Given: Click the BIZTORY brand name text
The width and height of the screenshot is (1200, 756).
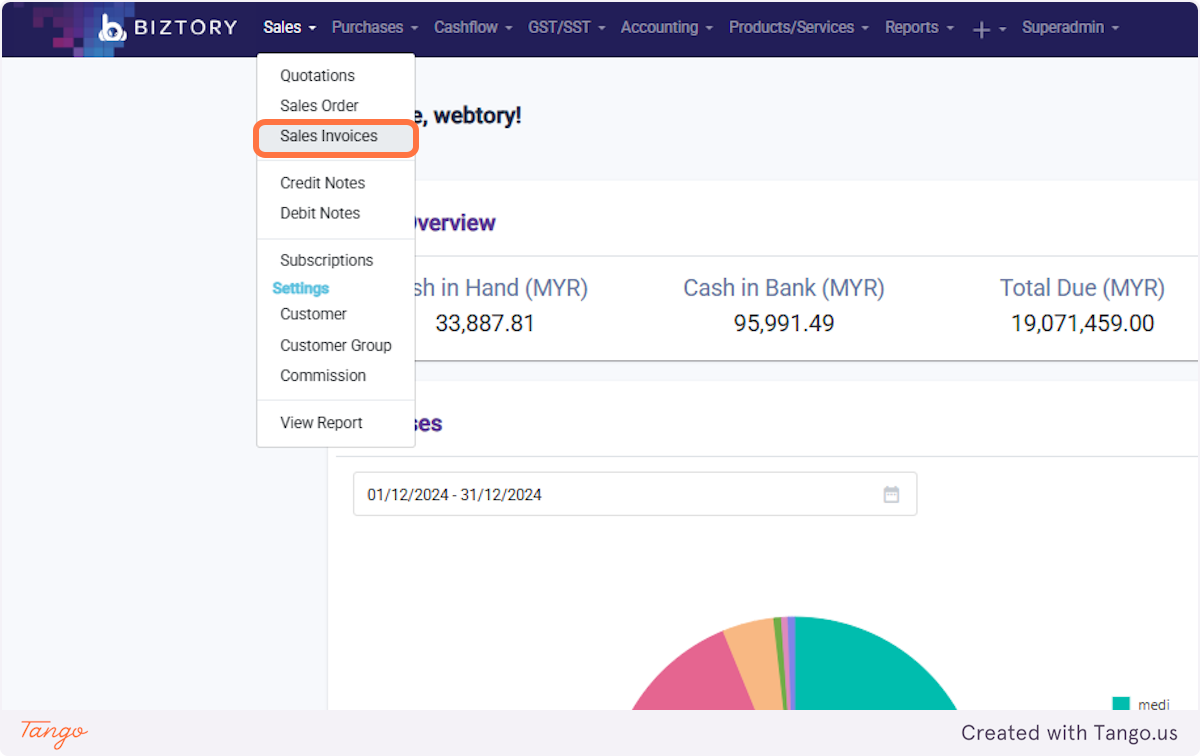Looking at the screenshot, I should point(186,28).
